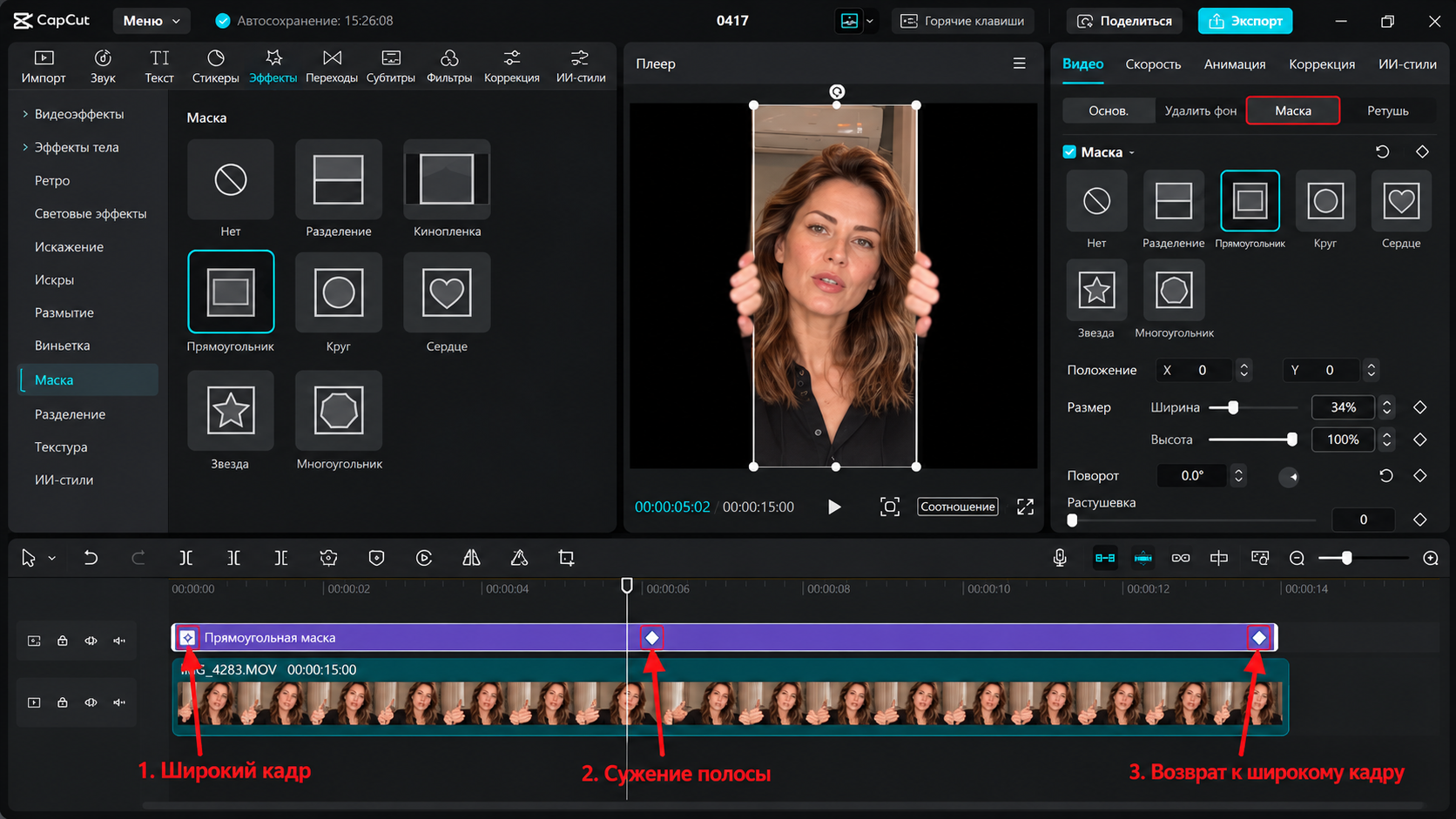Click the microphone record voiceover icon
The image size is (1456, 819).
click(x=1060, y=558)
